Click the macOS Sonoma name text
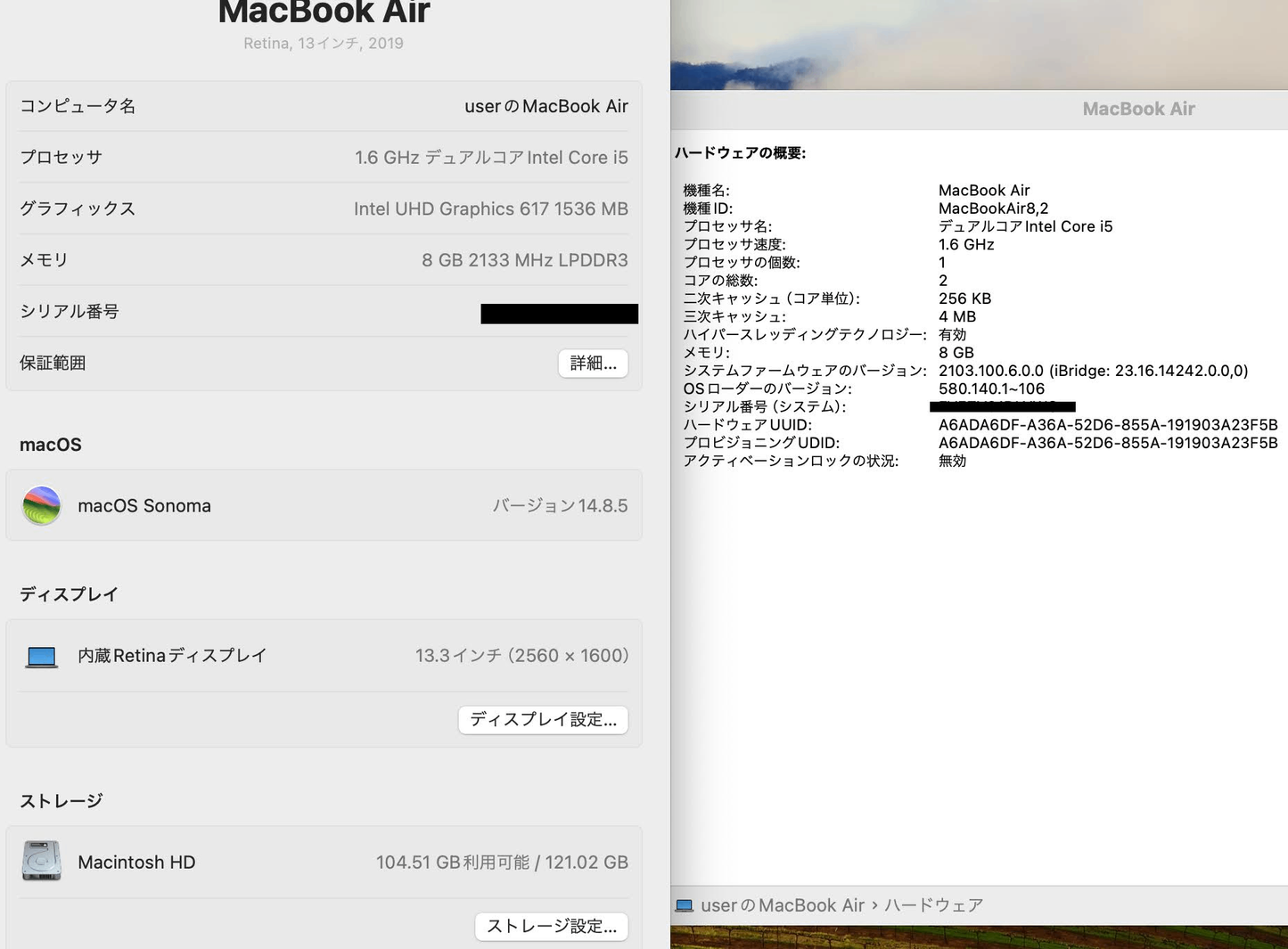The image size is (1288, 949). (x=144, y=505)
